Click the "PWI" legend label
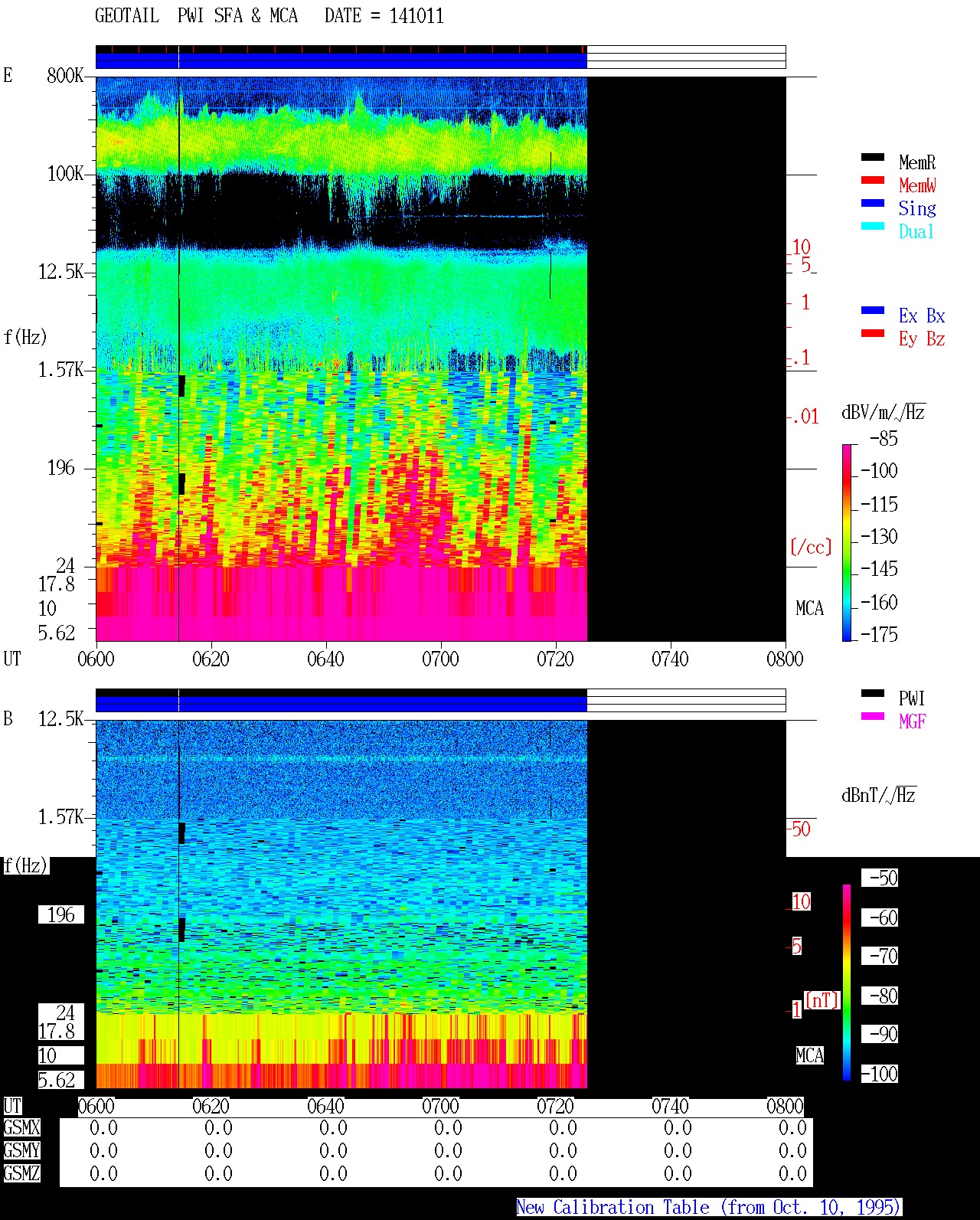Image resolution: width=980 pixels, height=1220 pixels. [x=912, y=698]
